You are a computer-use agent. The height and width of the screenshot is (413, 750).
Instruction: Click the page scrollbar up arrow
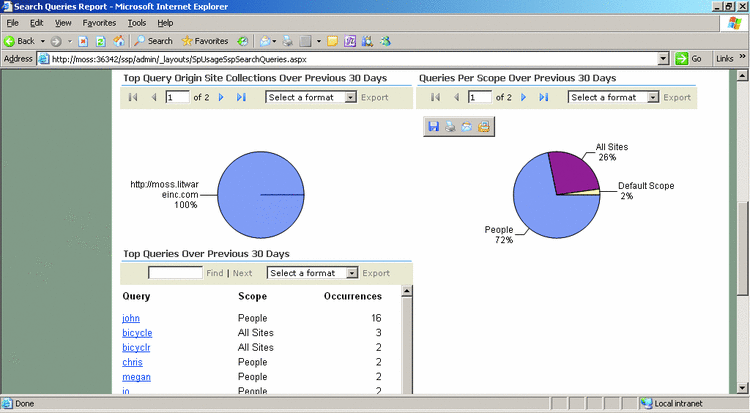tap(742, 75)
